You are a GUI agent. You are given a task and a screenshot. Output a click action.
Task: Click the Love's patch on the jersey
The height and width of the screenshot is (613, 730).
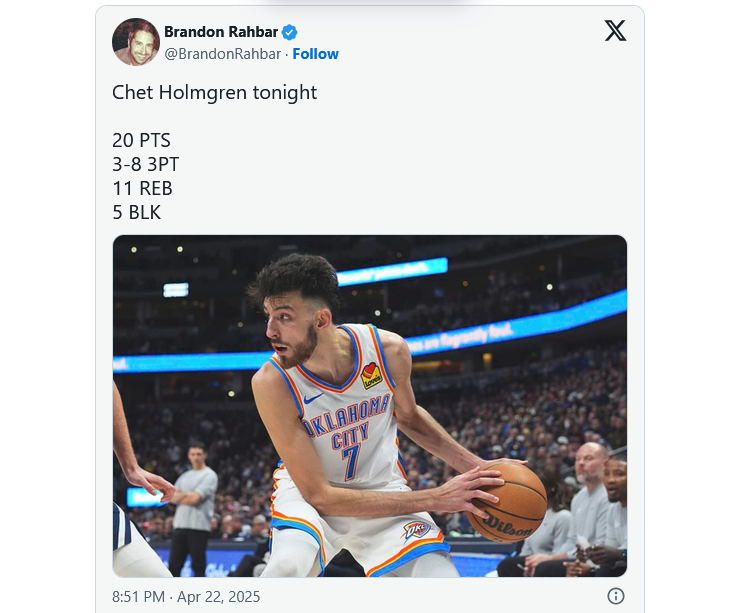371,375
